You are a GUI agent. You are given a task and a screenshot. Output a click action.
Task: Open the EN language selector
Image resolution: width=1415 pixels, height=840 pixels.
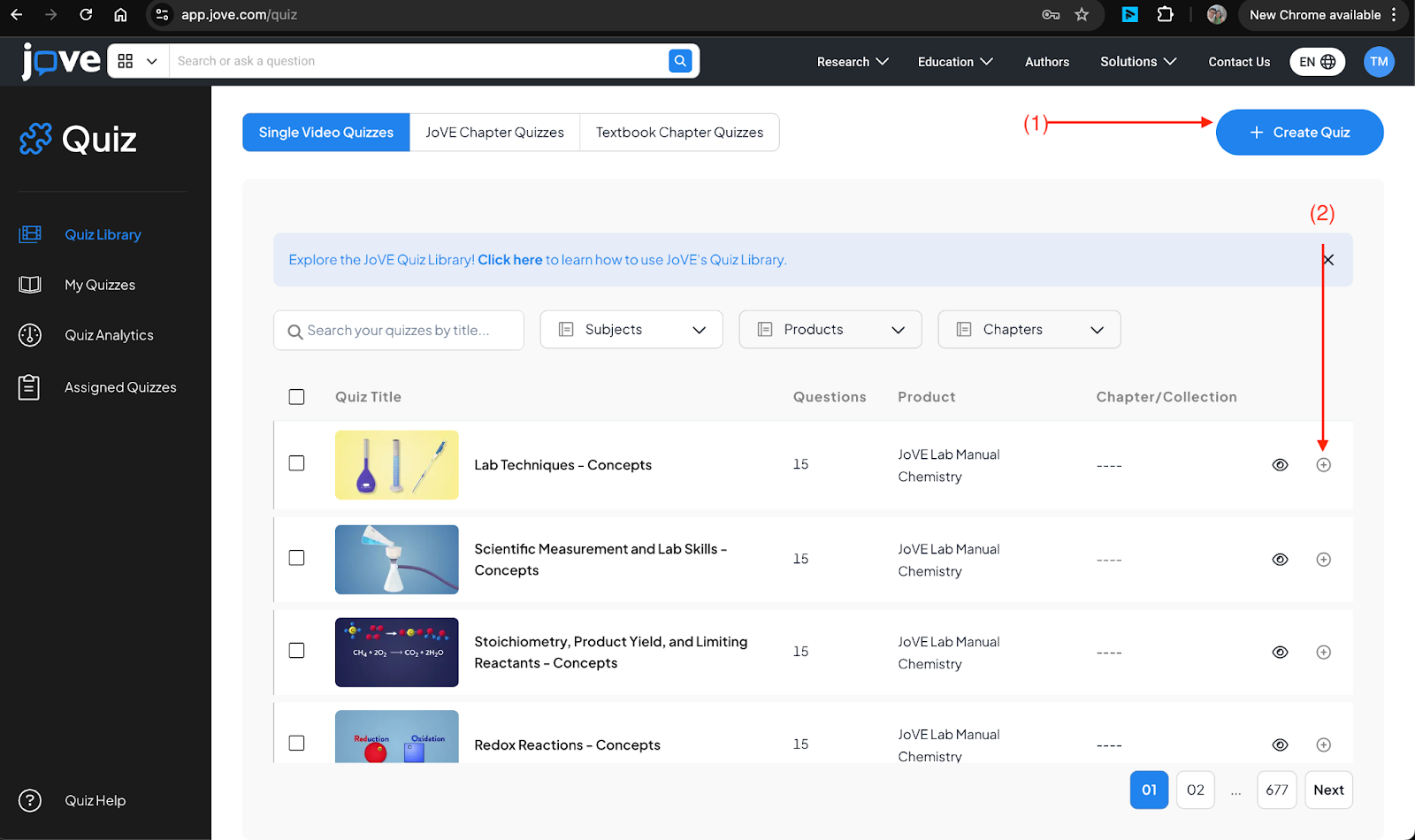[x=1317, y=62]
